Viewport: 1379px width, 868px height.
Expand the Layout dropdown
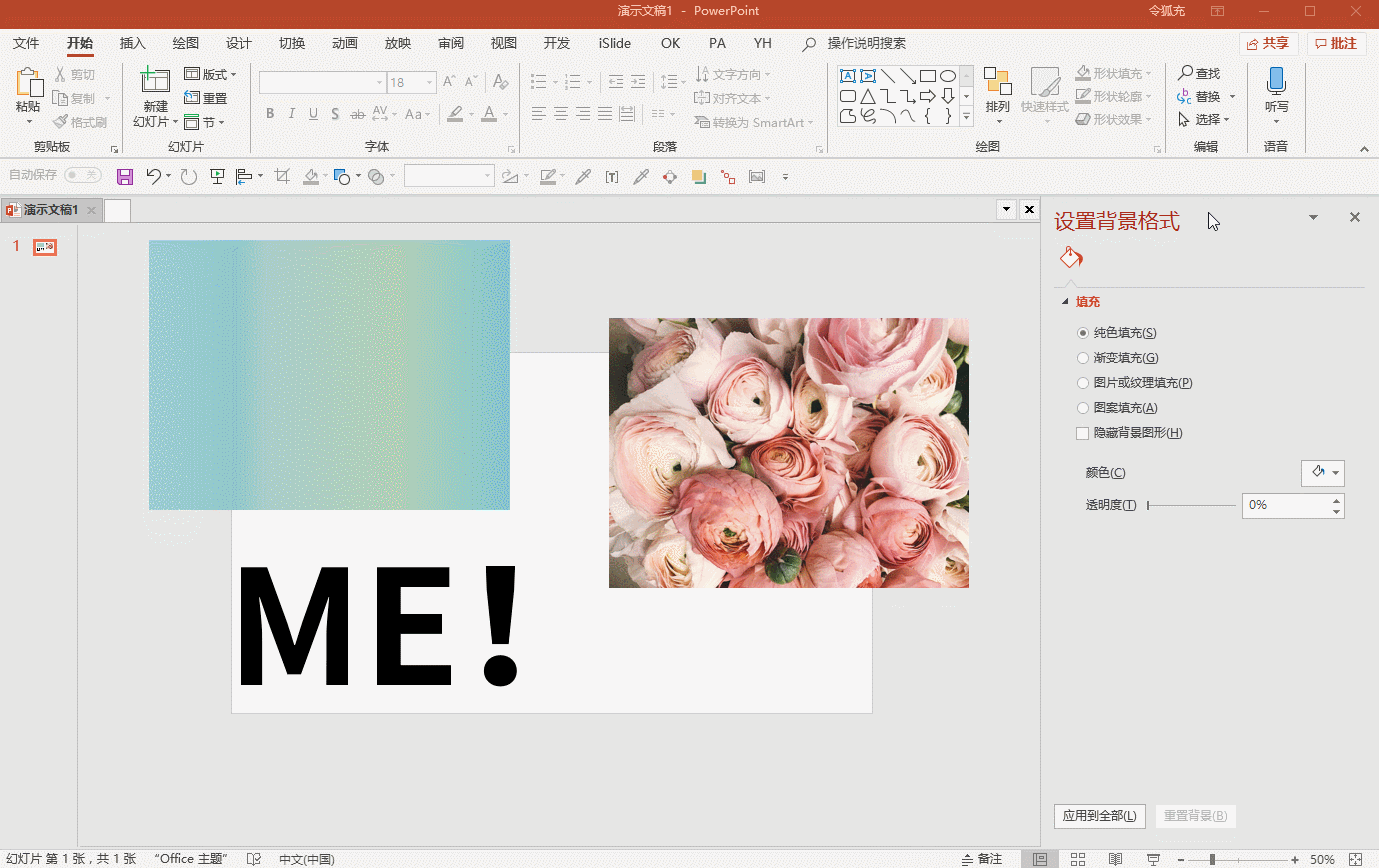(x=211, y=75)
